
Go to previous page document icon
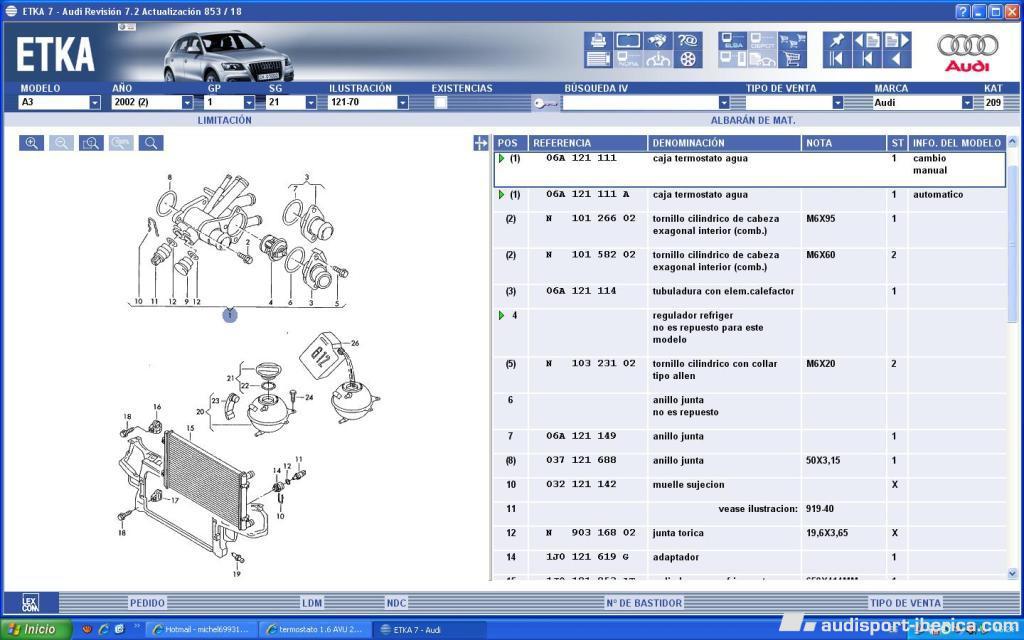867,40
